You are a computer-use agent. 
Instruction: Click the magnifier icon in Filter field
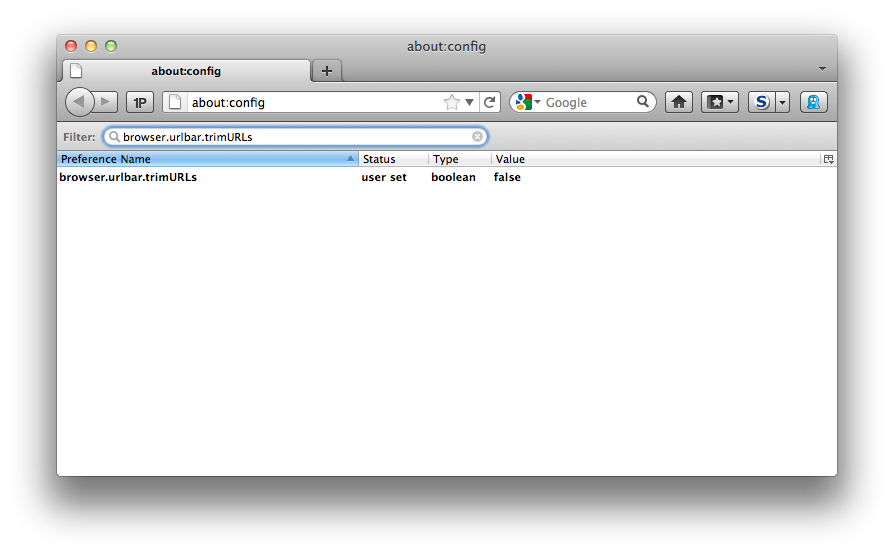(114, 136)
